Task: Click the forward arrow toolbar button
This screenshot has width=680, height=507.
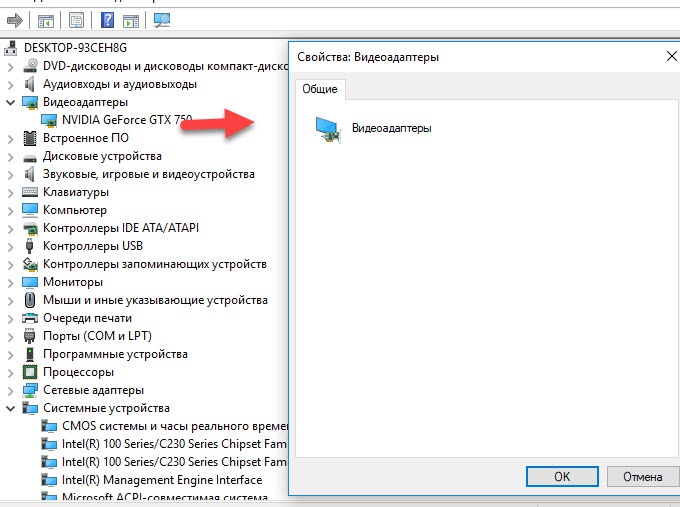Action: pos(14,20)
